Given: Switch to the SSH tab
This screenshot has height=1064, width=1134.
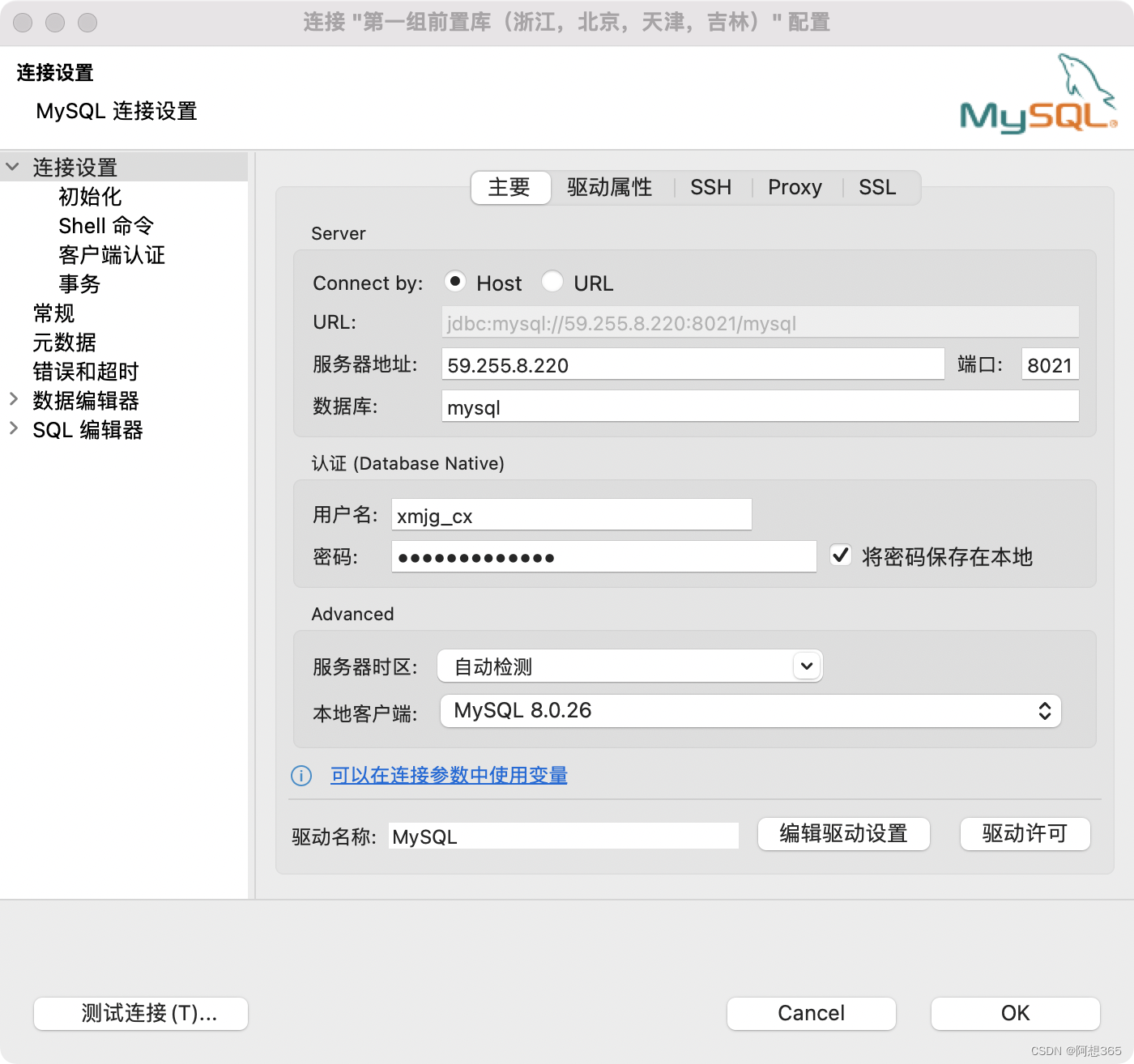Looking at the screenshot, I should click(710, 187).
